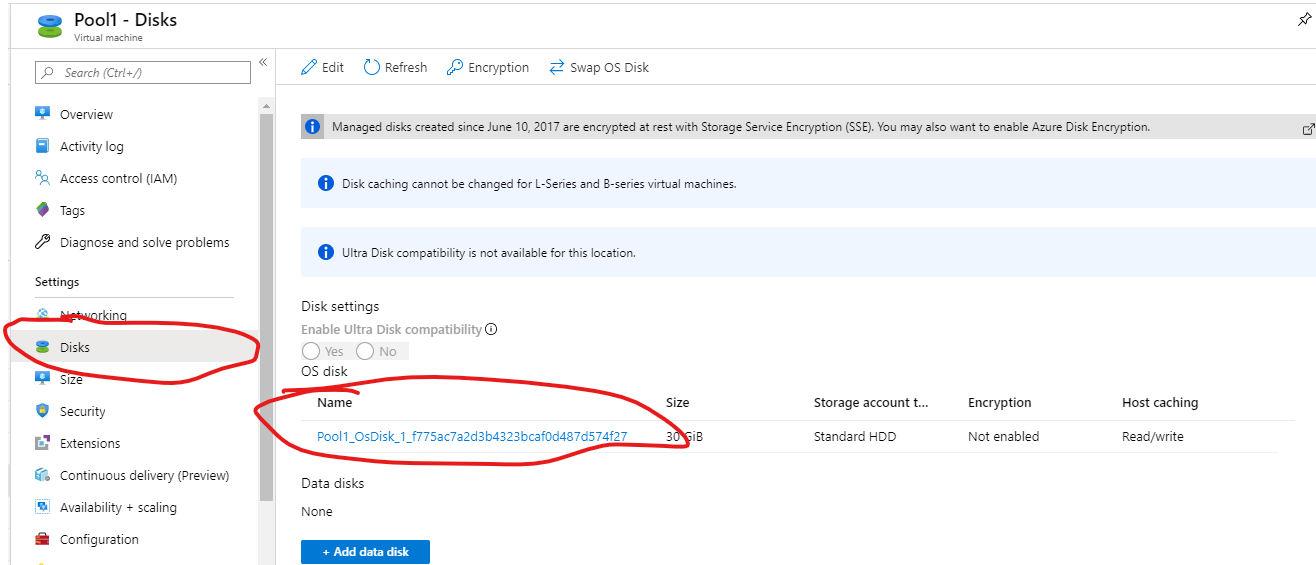Pin the blade with the pin icon

tap(1303, 20)
